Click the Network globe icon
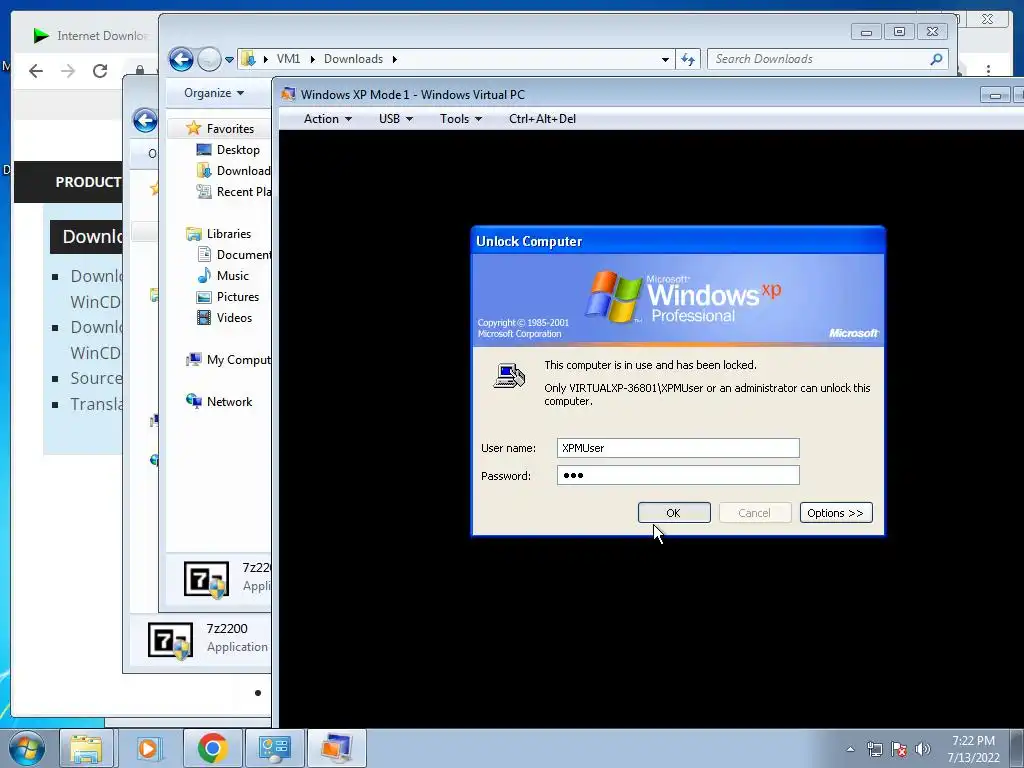 tap(193, 401)
